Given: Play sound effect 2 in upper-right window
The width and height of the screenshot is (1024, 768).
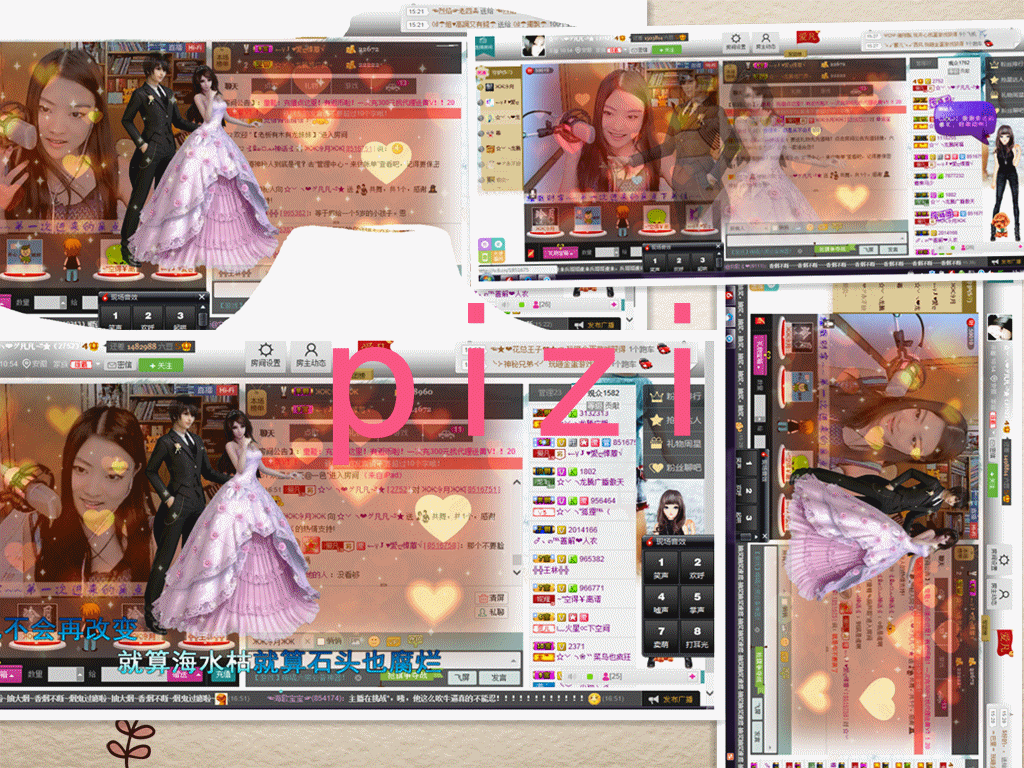Looking at the screenshot, I should point(679,263).
